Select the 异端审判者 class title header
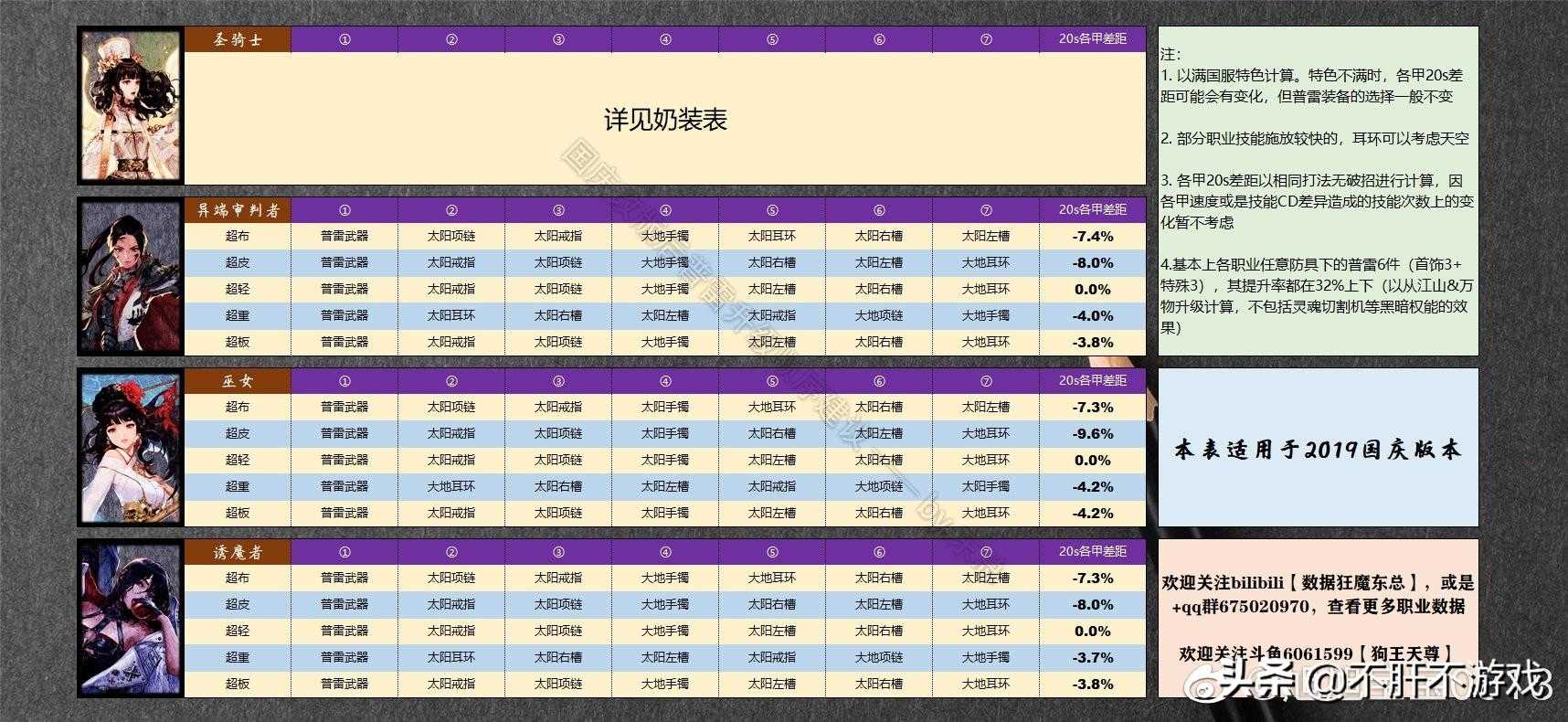Viewport: 1568px width, 722px height. coord(238,210)
